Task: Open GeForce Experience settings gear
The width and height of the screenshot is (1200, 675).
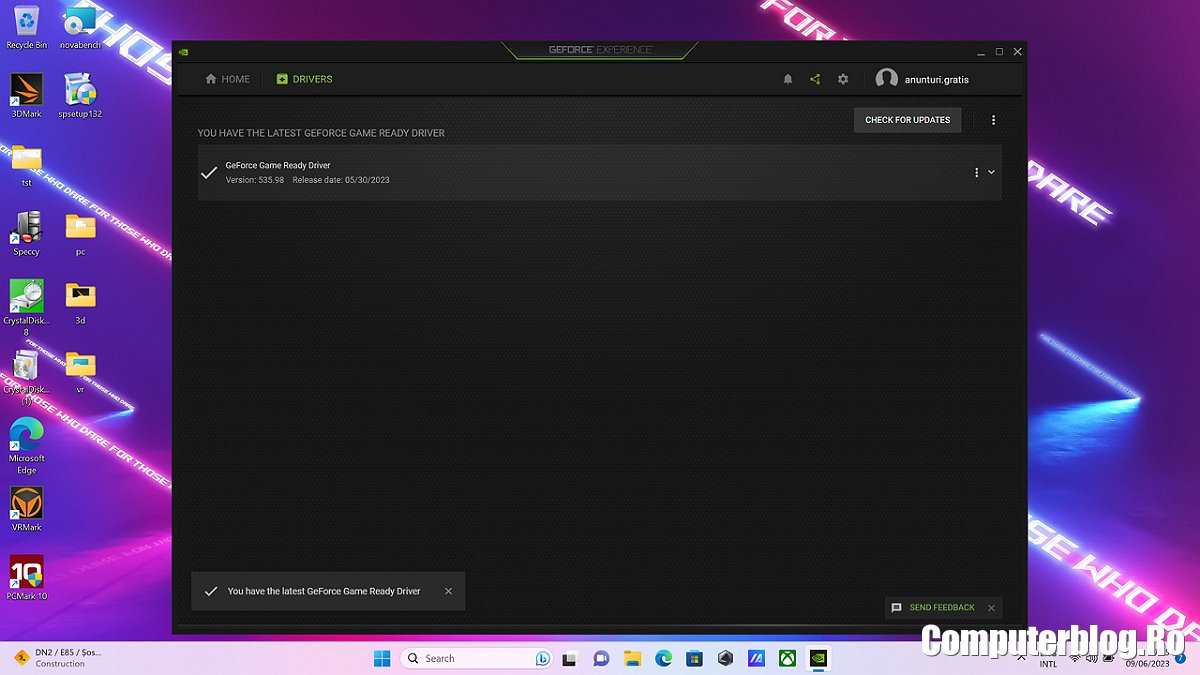Action: [x=843, y=79]
